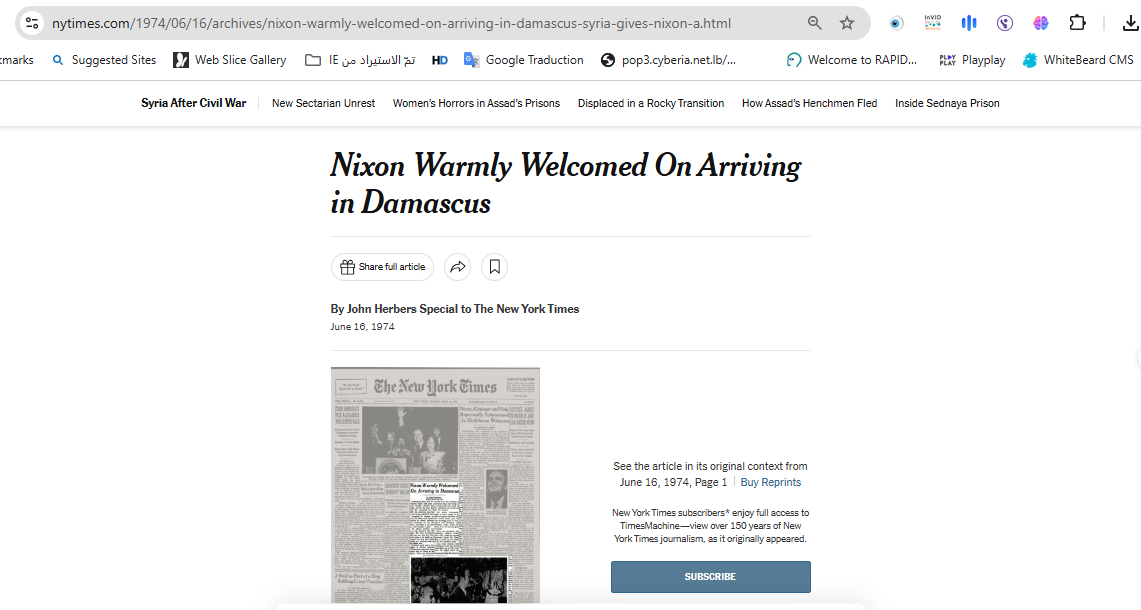Click the zoom magnifier icon in address bar
1141x610 pixels.
[815, 23]
